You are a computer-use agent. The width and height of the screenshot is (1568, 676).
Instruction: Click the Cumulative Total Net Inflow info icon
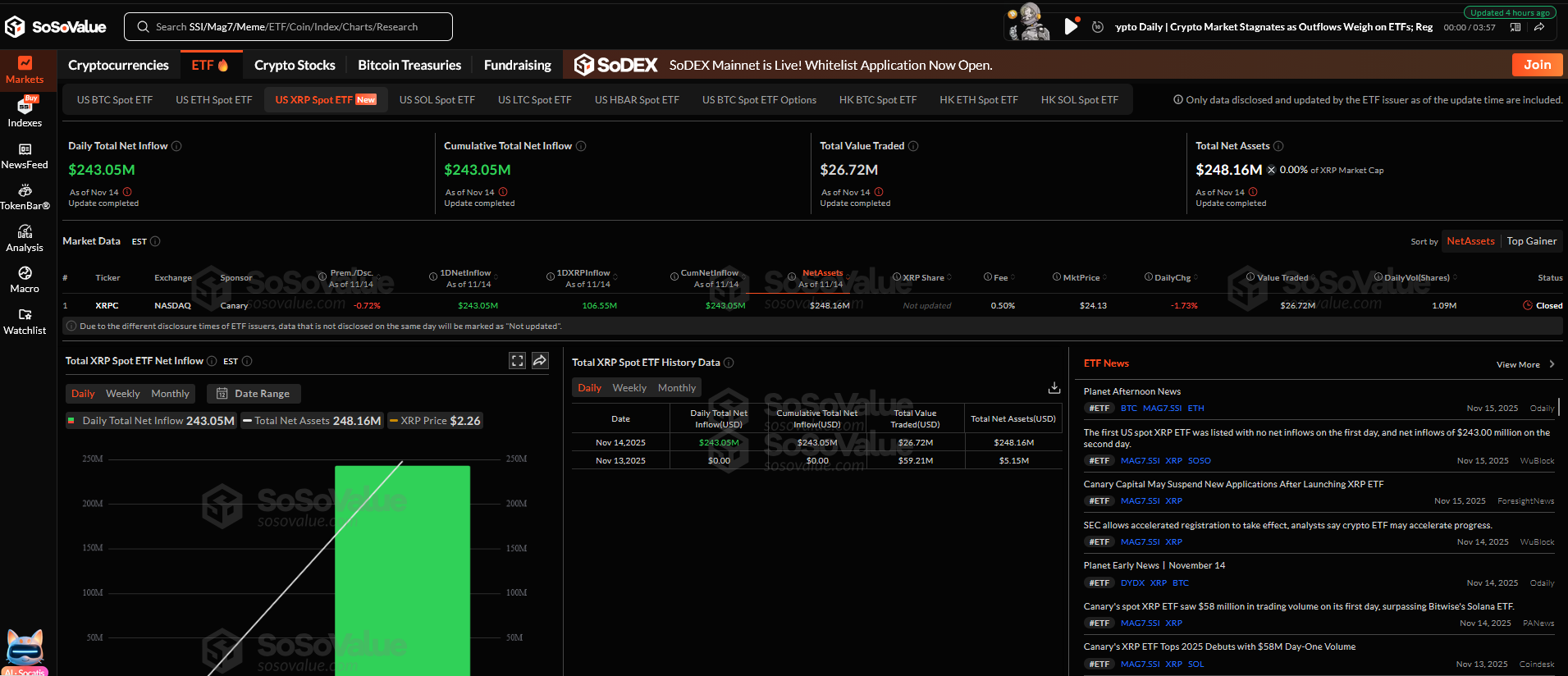pos(581,146)
